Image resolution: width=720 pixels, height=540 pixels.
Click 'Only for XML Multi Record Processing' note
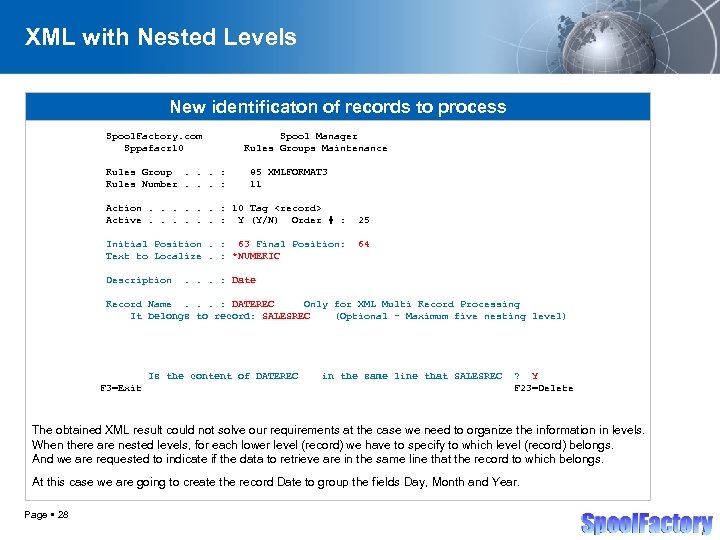coord(411,304)
